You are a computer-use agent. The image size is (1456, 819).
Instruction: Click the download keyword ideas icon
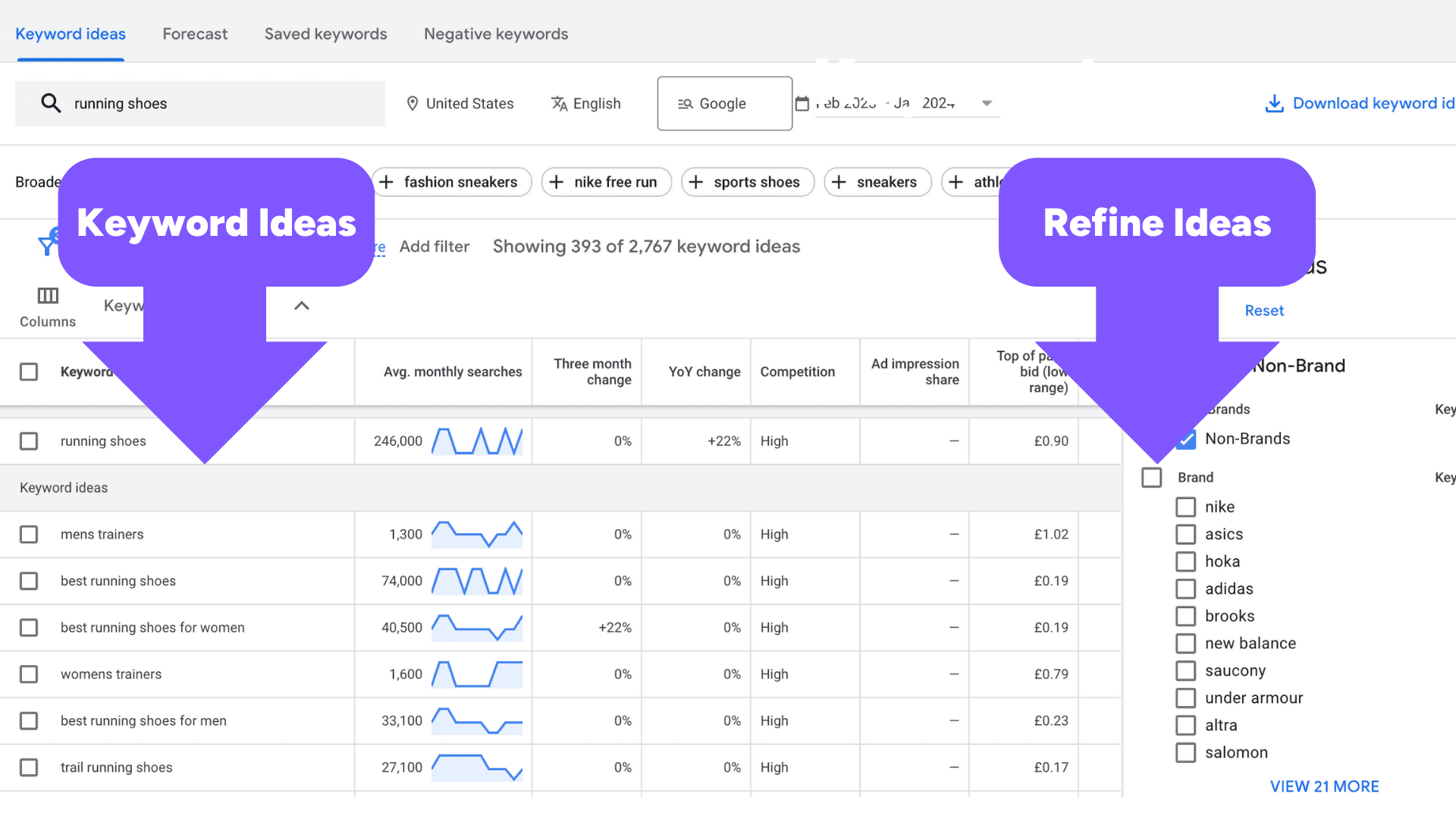tap(1273, 103)
